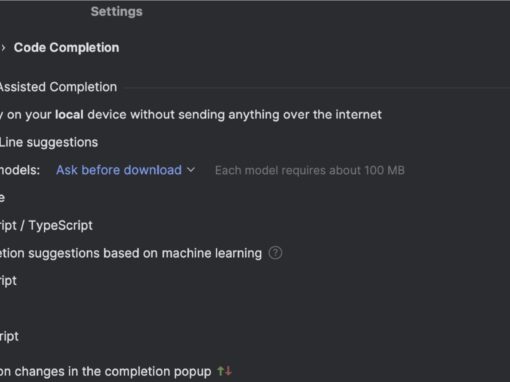Toggle the TypeScript language option
The height and width of the screenshot is (382, 510).
[x=46, y=225]
